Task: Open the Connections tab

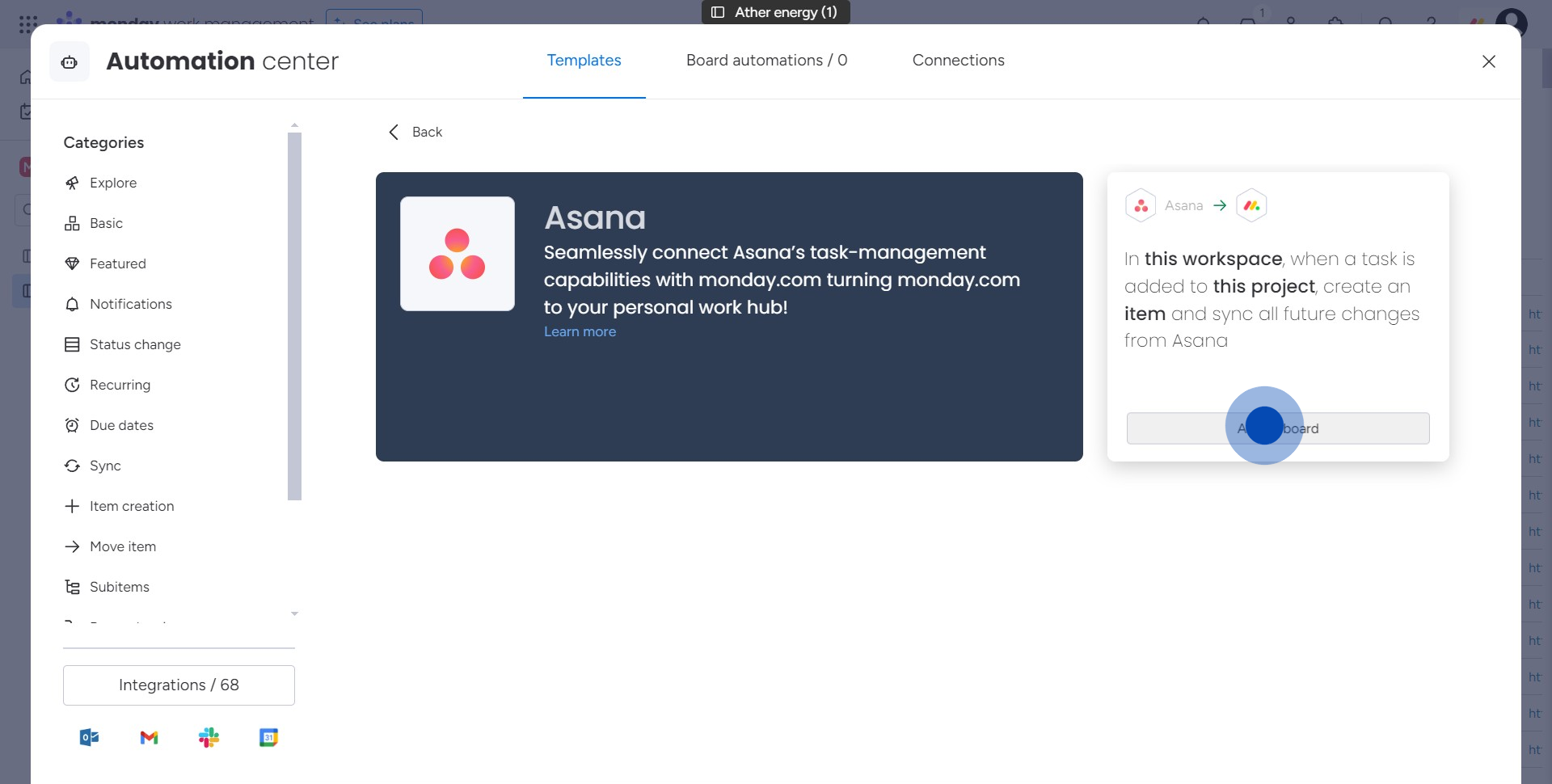Action: (x=958, y=61)
